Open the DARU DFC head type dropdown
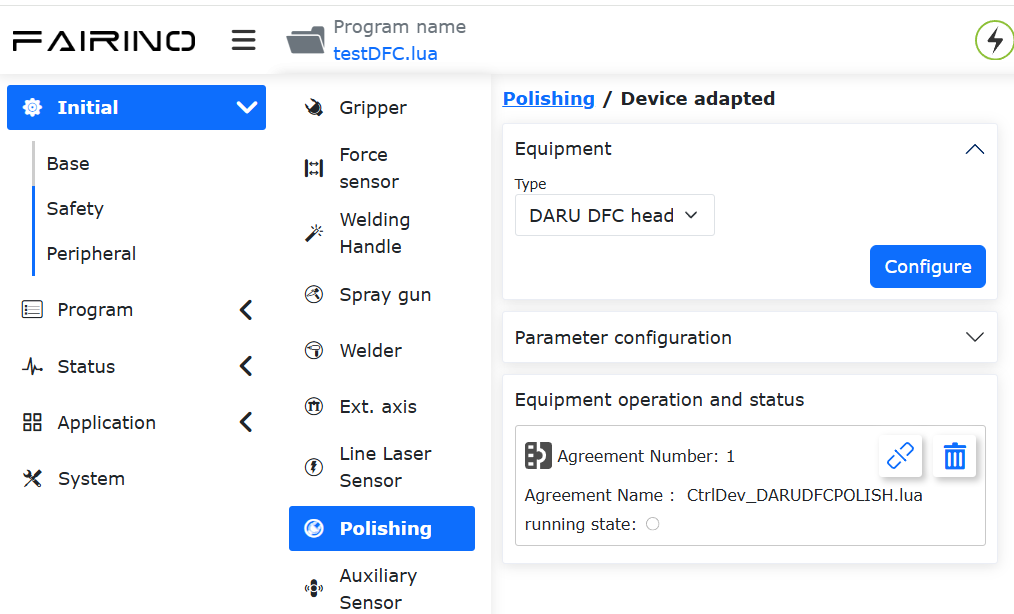 pos(614,215)
